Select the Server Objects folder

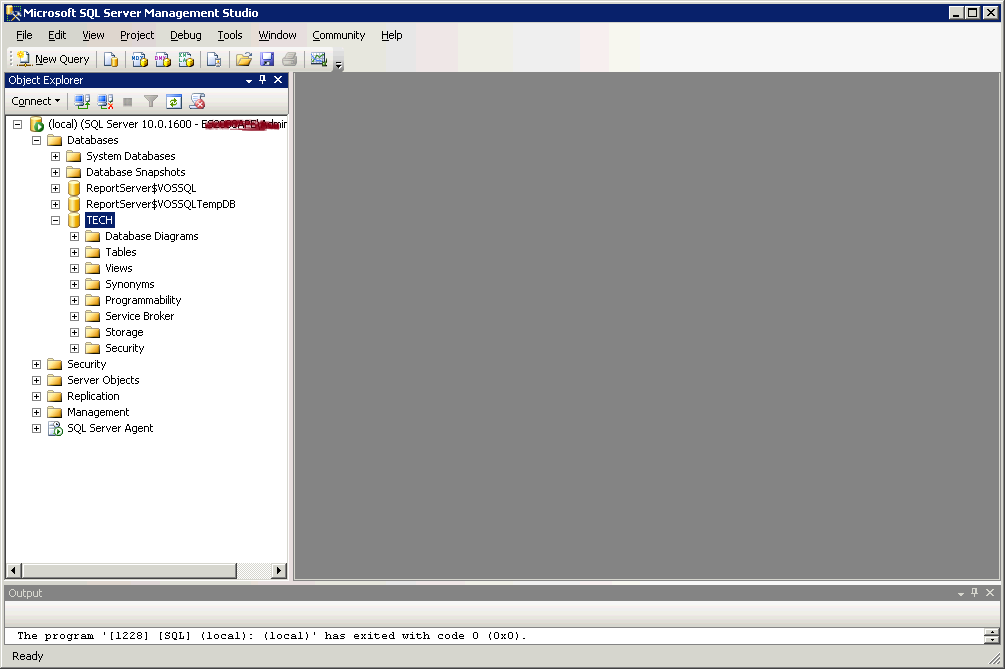point(103,381)
